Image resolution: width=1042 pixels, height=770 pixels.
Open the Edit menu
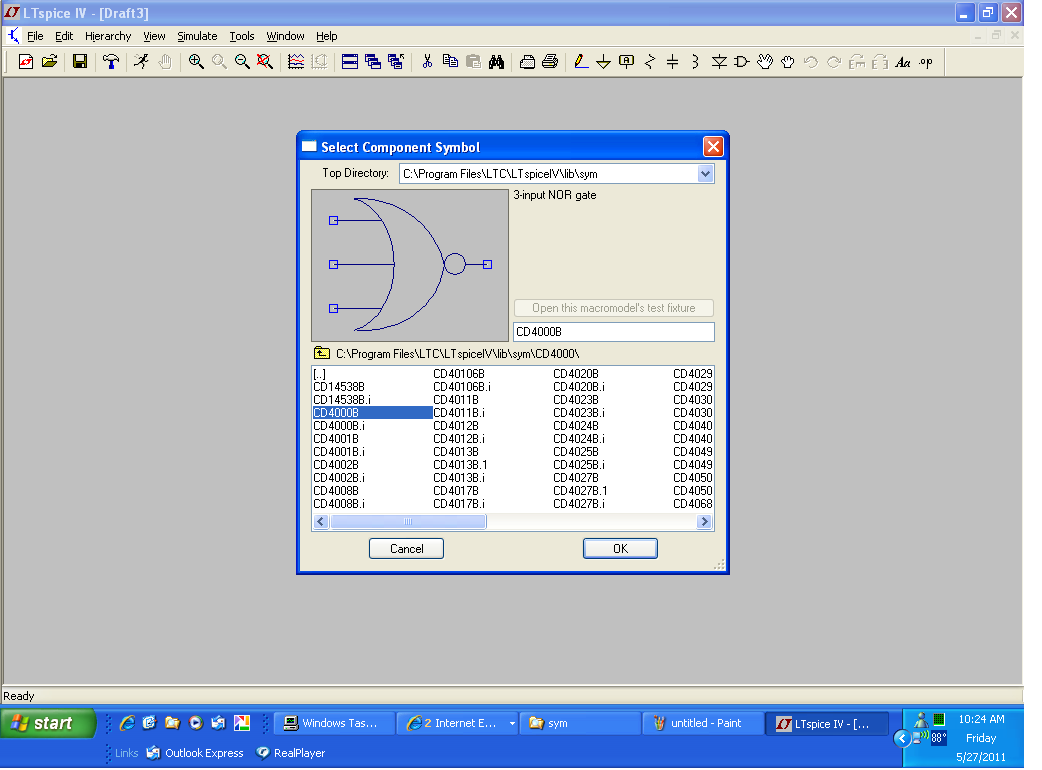(x=64, y=36)
